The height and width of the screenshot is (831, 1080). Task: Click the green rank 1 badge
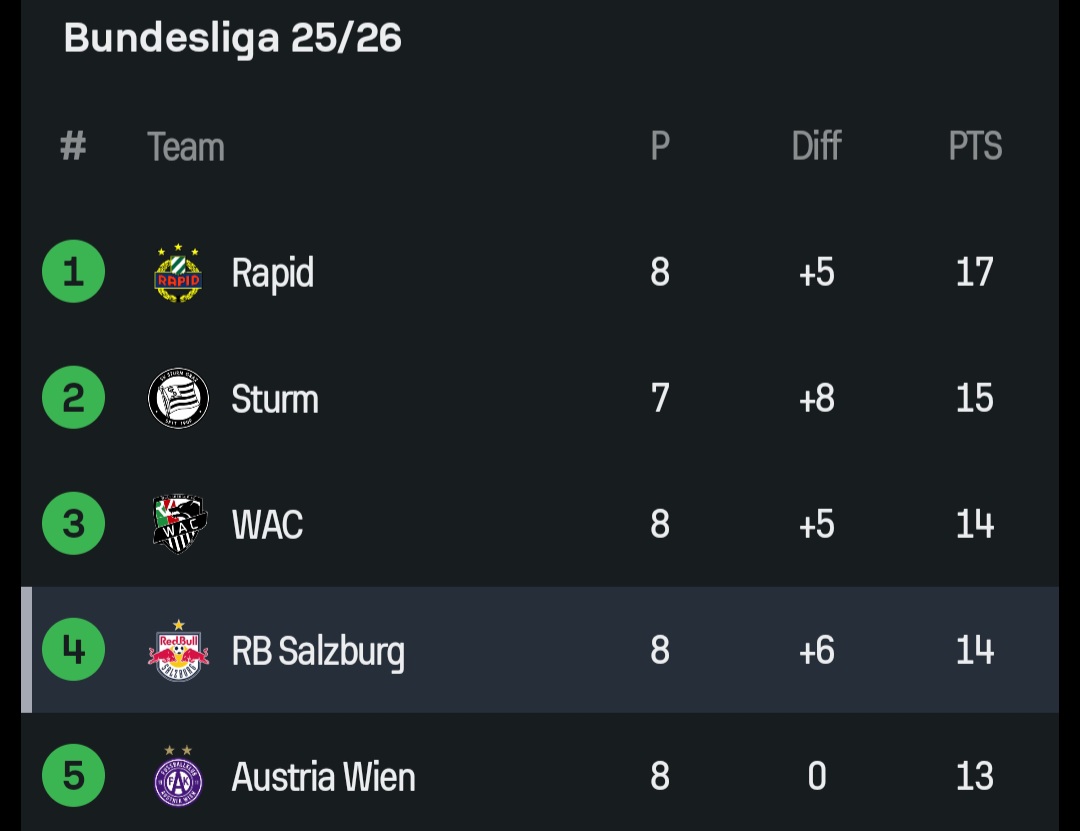pos(73,272)
